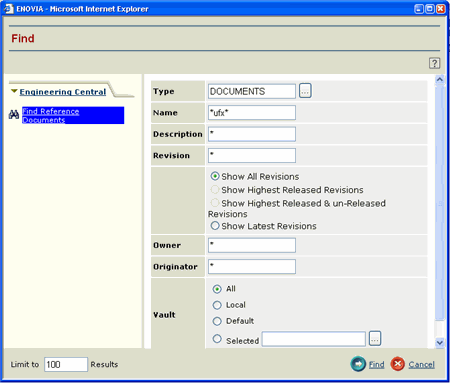Image resolution: width=450 pixels, height=383 pixels.
Task: Click into the Revision input field
Action: click(x=252, y=155)
